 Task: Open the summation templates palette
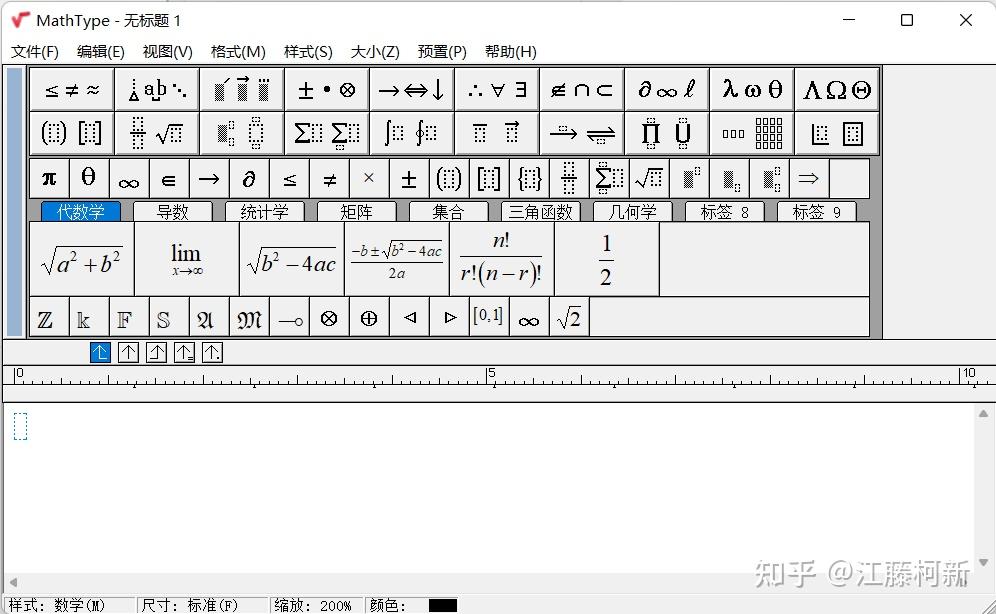pos(327,133)
